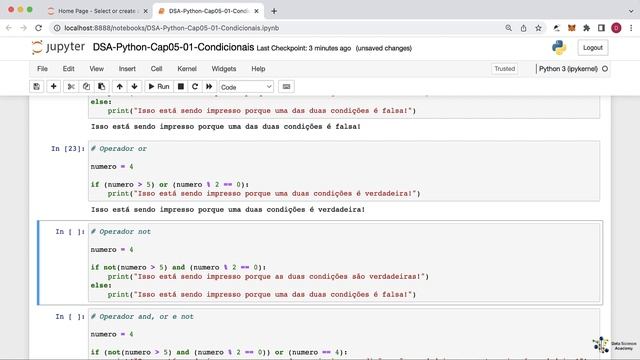Click the view site information icon

point(57,28)
